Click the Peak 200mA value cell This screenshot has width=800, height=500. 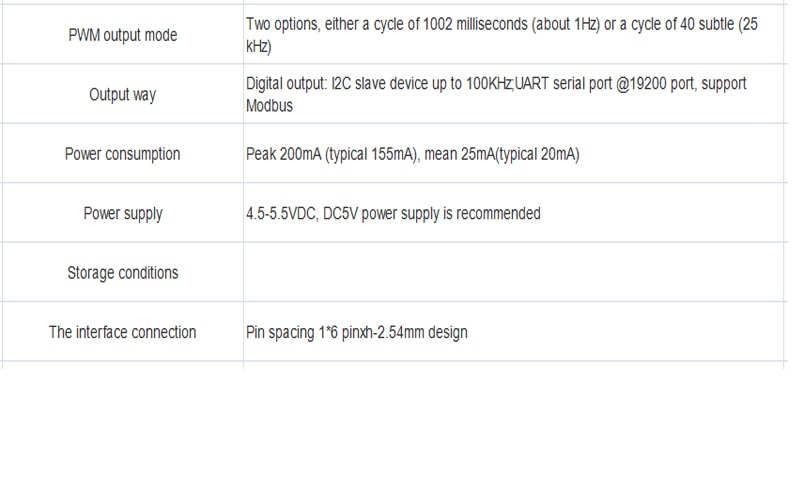coord(514,154)
